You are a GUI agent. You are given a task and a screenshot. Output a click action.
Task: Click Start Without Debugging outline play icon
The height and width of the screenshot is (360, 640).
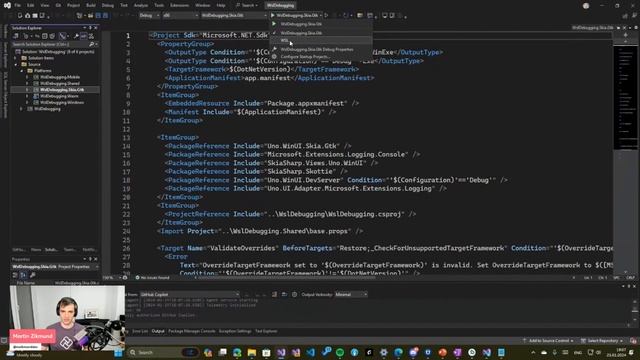click(326, 16)
